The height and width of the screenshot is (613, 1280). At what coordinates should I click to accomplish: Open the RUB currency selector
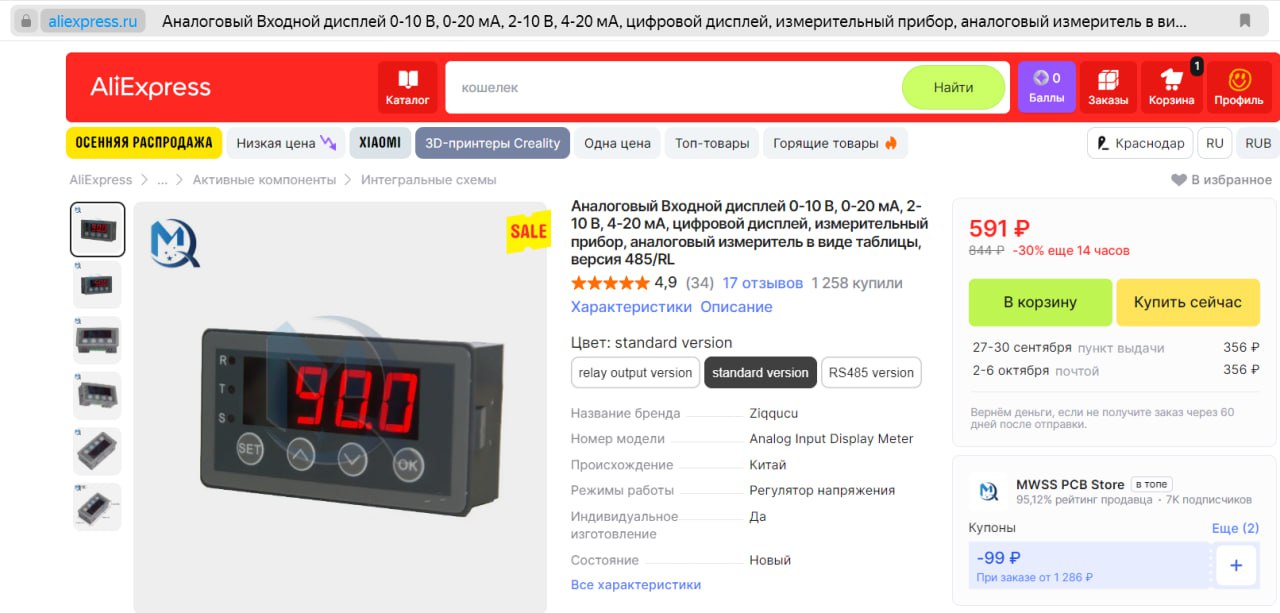click(1258, 143)
